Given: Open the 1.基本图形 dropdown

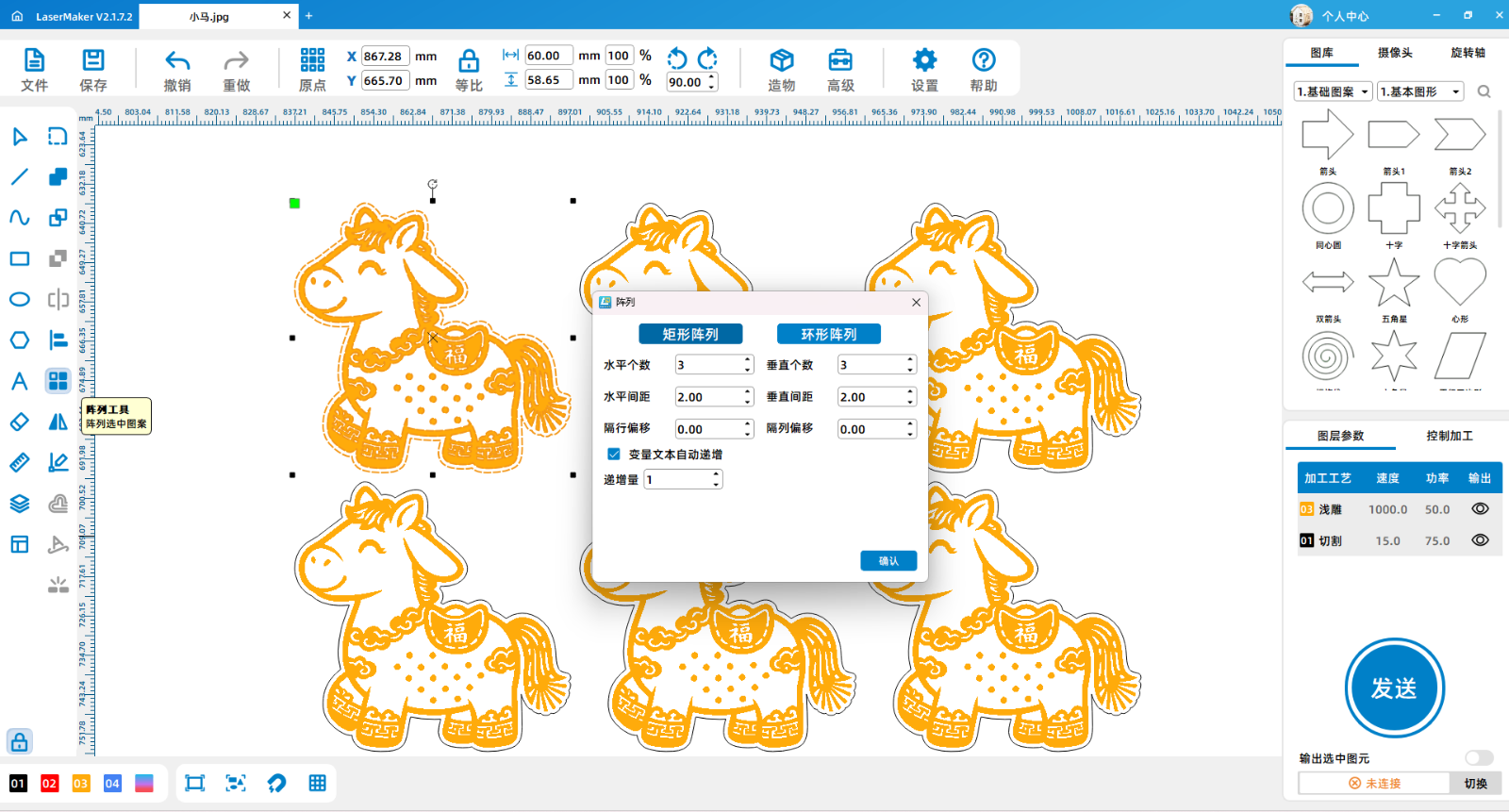Looking at the screenshot, I should [1419, 91].
